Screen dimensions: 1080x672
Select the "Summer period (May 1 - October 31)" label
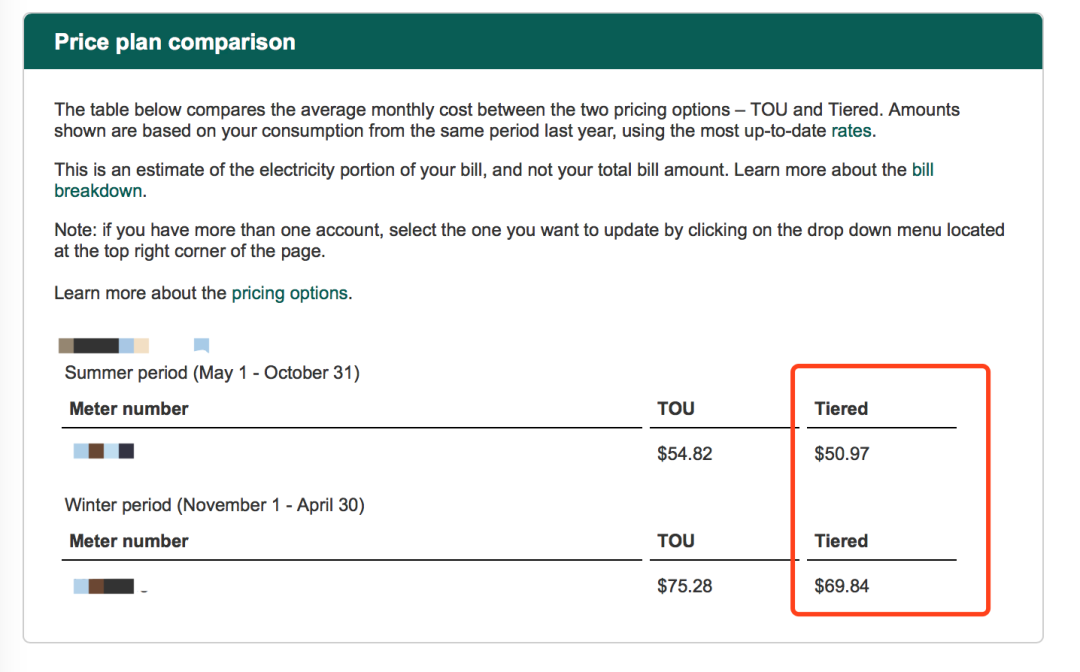212,373
